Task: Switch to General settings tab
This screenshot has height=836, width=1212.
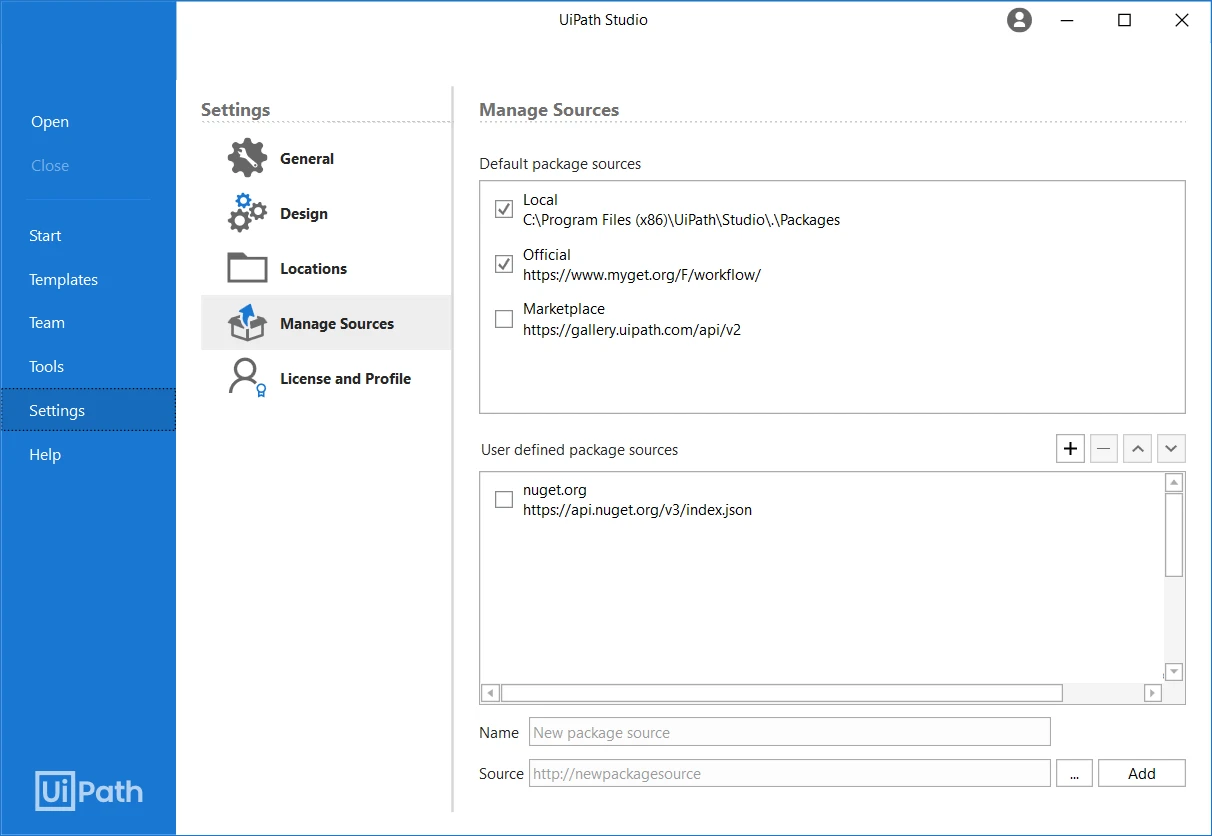Action: [326, 158]
